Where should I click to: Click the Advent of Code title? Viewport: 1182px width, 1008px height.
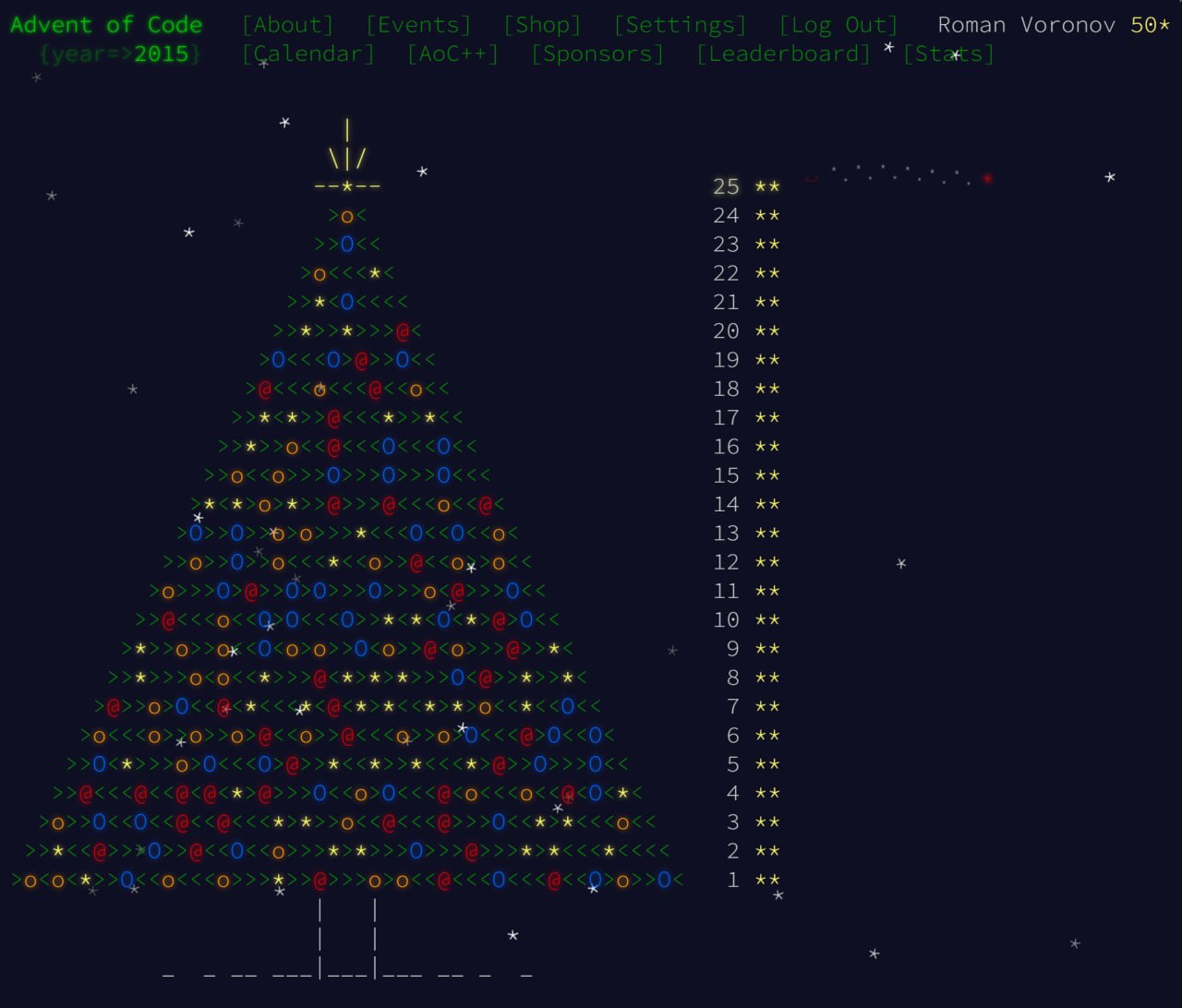click(106, 25)
